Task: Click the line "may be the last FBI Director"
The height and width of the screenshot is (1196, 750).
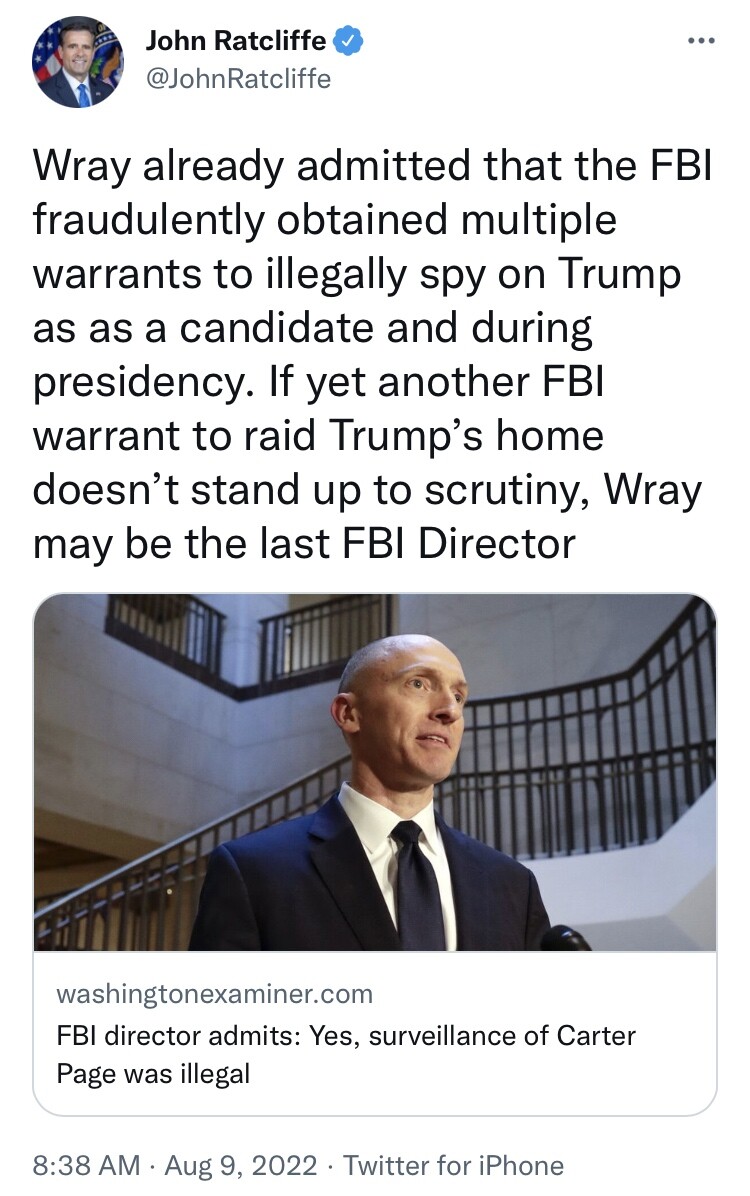Action: [x=304, y=544]
